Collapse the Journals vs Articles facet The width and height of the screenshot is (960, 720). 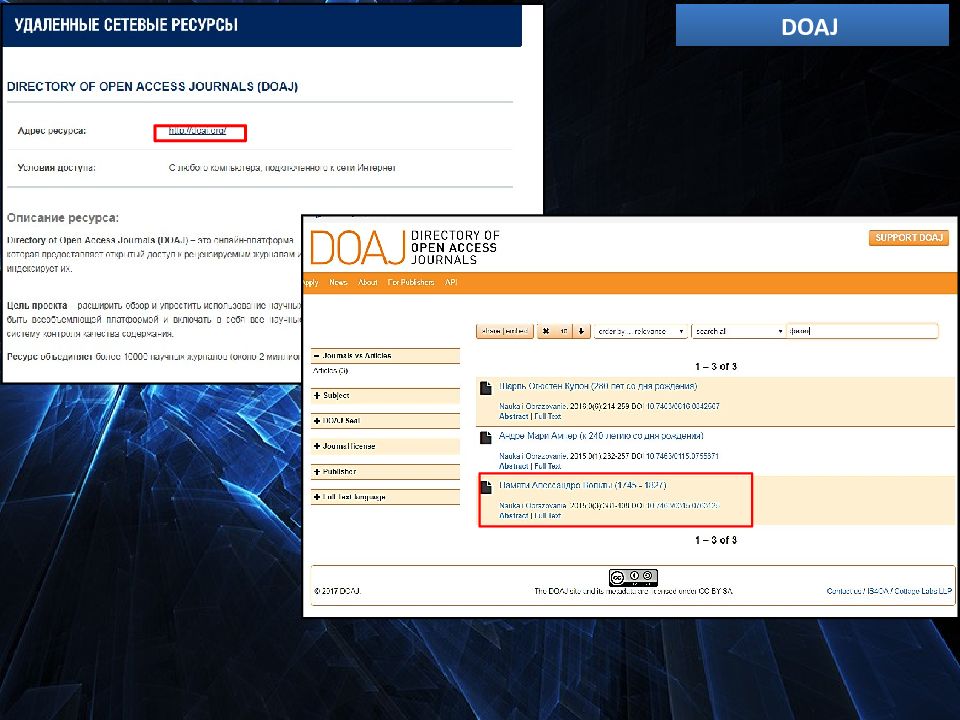tap(385, 355)
